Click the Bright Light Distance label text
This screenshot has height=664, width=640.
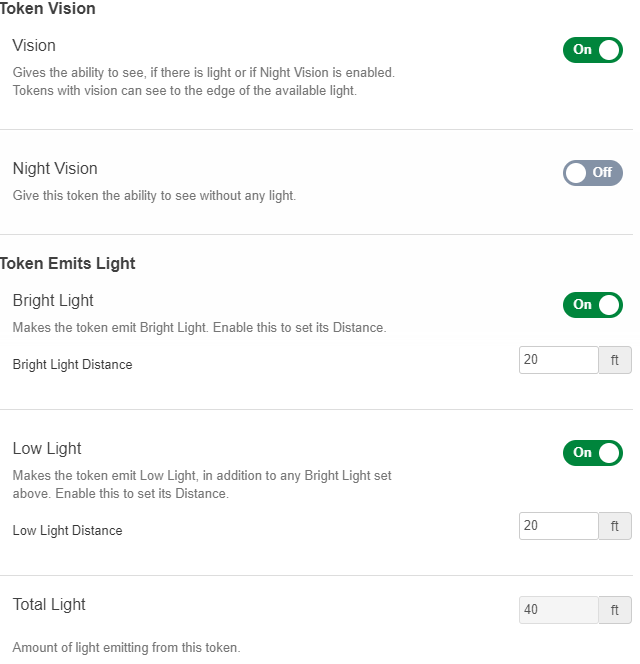coord(72,365)
